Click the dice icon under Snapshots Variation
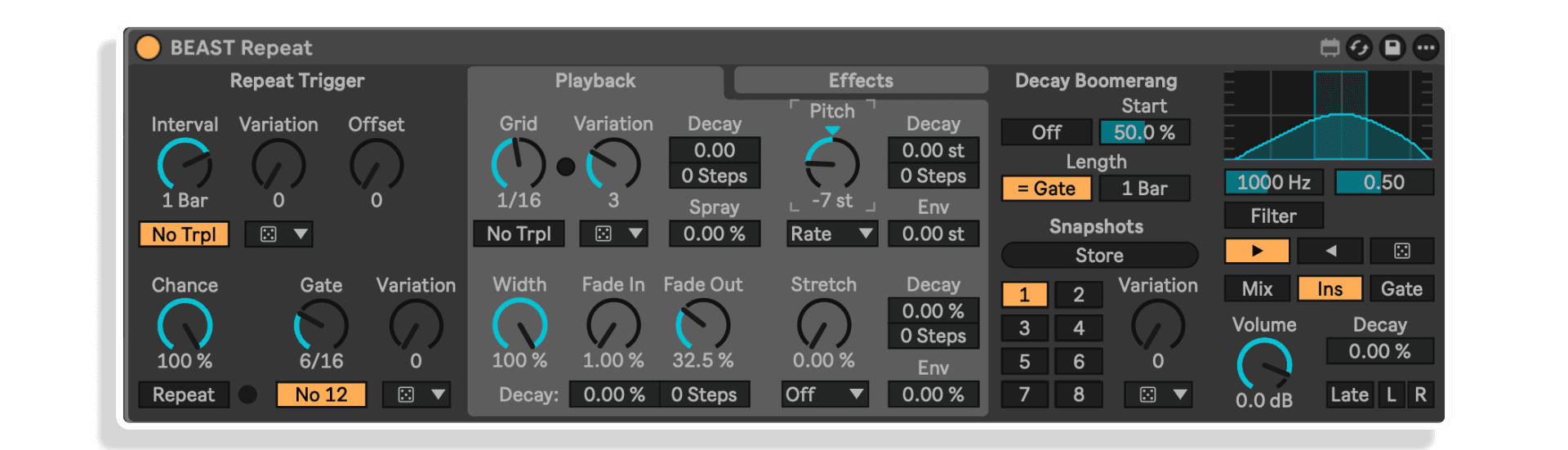Viewport: 1568px width, 450px height. (1148, 395)
